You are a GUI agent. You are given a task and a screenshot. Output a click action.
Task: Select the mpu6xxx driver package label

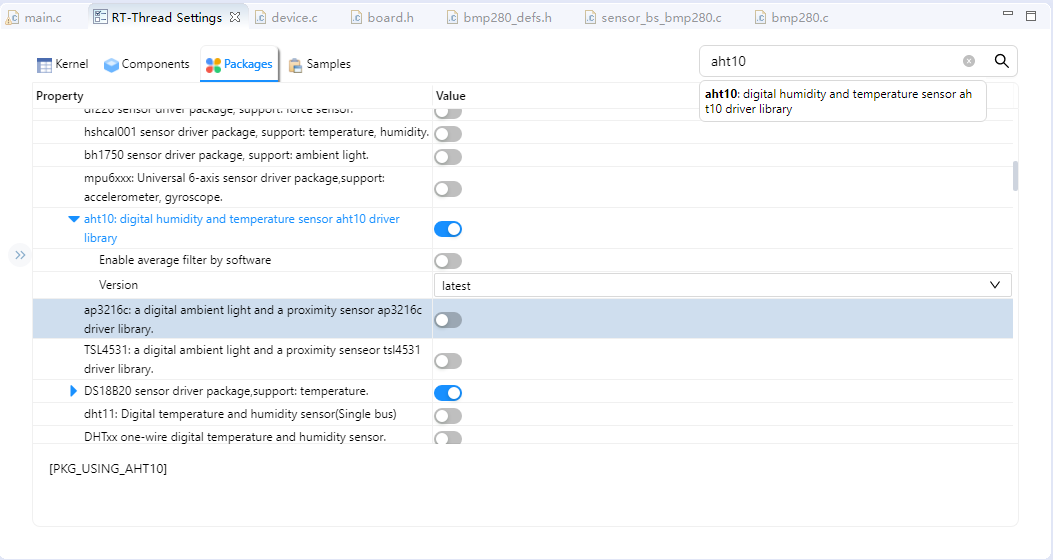[234, 187]
